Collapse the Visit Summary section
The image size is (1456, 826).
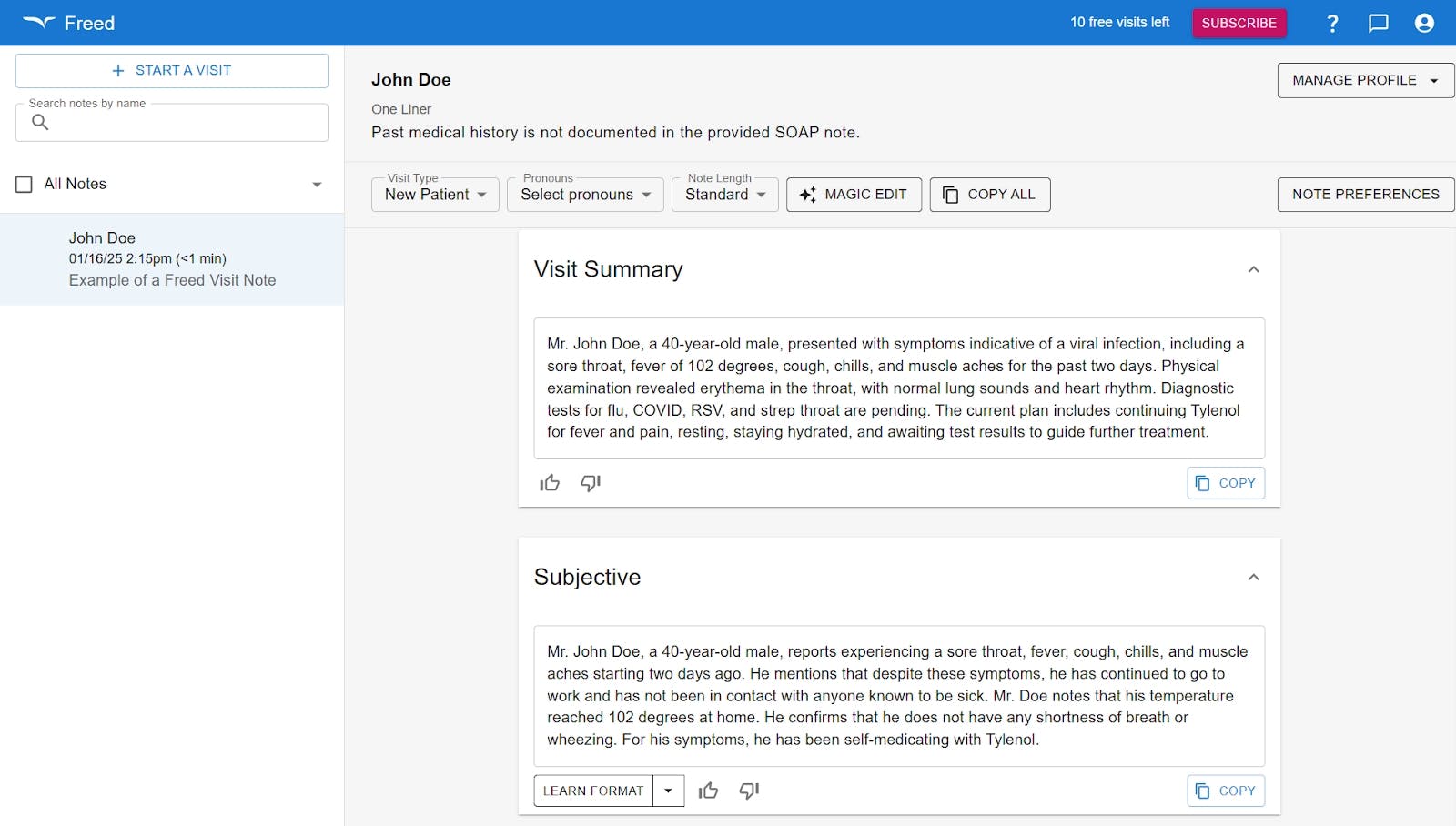(1253, 269)
